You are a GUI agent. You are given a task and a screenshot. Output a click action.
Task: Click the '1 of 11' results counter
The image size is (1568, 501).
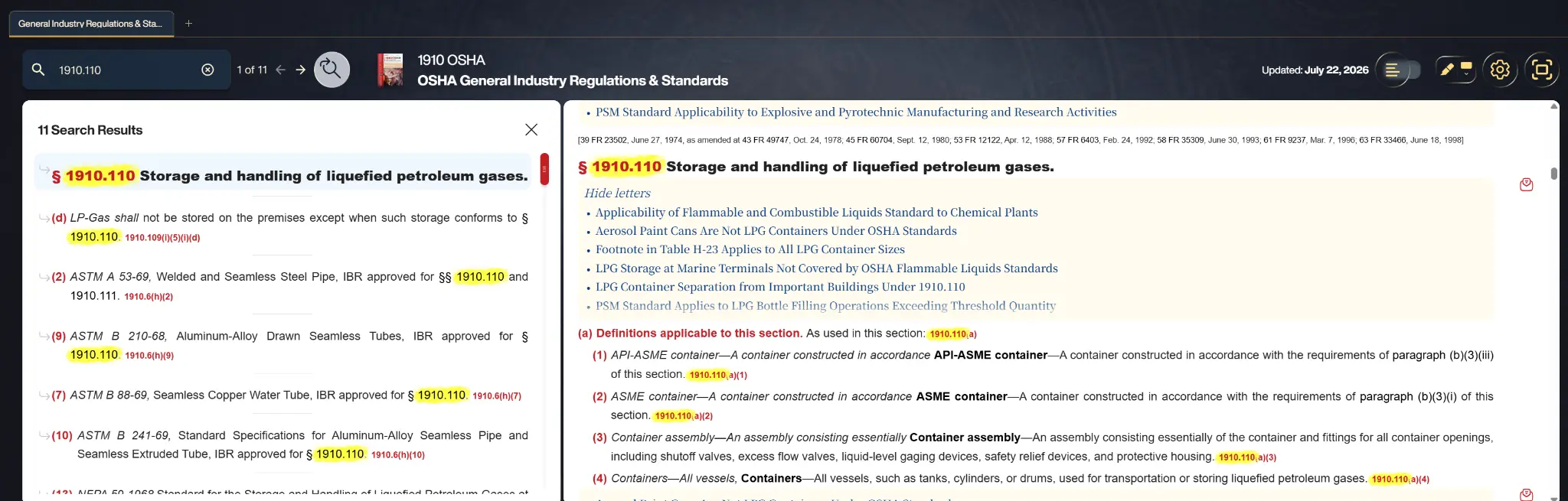pos(252,70)
